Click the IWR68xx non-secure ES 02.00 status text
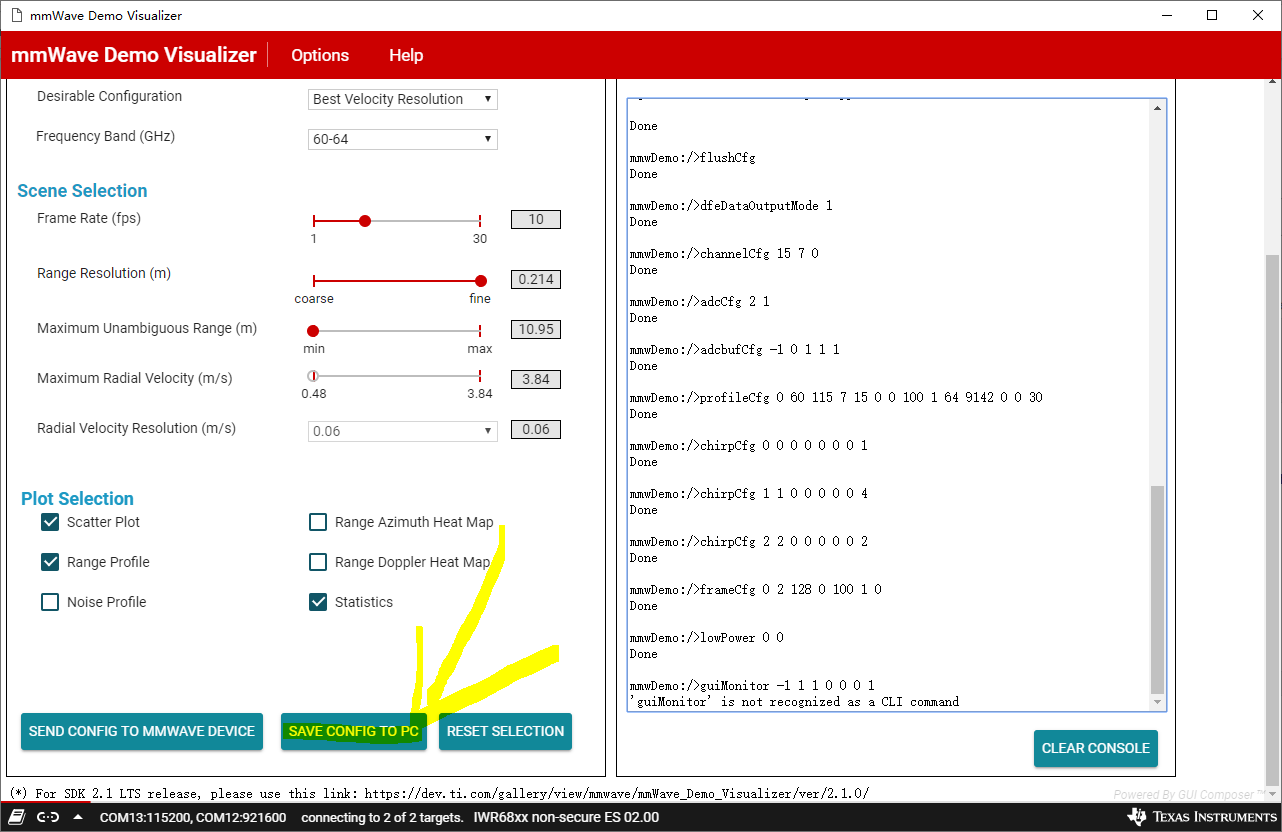Viewport: 1282px width, 832px height. [x=566, y=817]
